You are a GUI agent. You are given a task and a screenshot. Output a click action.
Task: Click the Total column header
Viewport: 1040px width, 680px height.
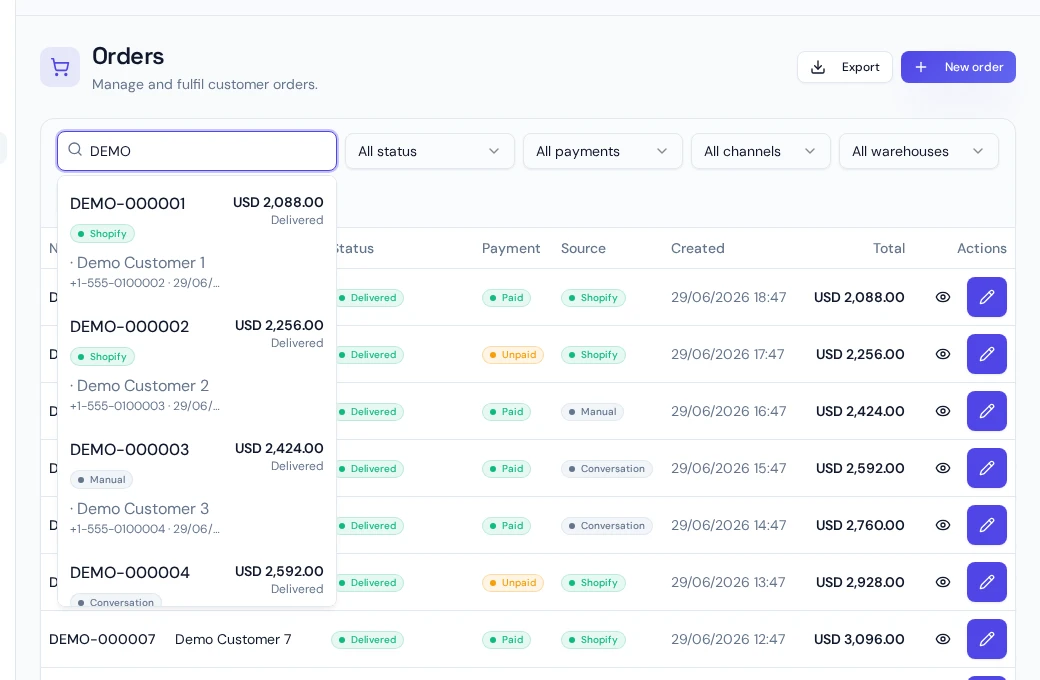coord(889,248)
